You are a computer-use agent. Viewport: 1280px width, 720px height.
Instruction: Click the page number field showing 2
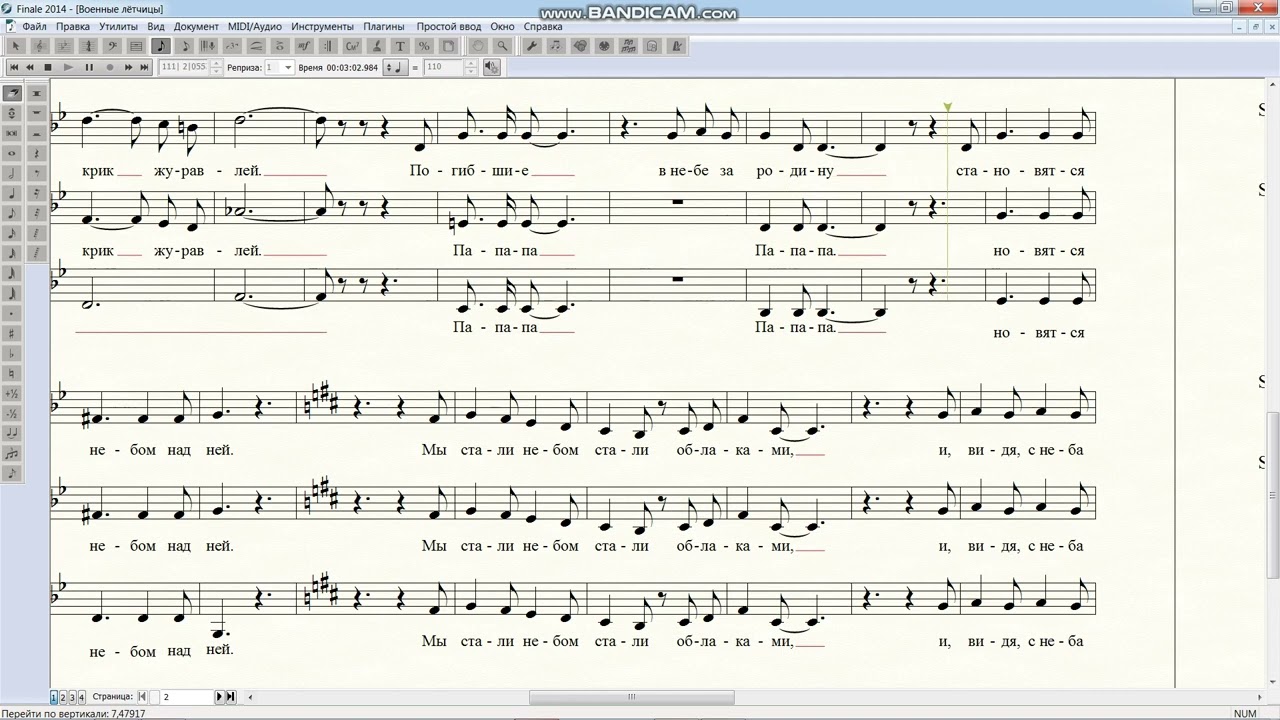(187, 697)
